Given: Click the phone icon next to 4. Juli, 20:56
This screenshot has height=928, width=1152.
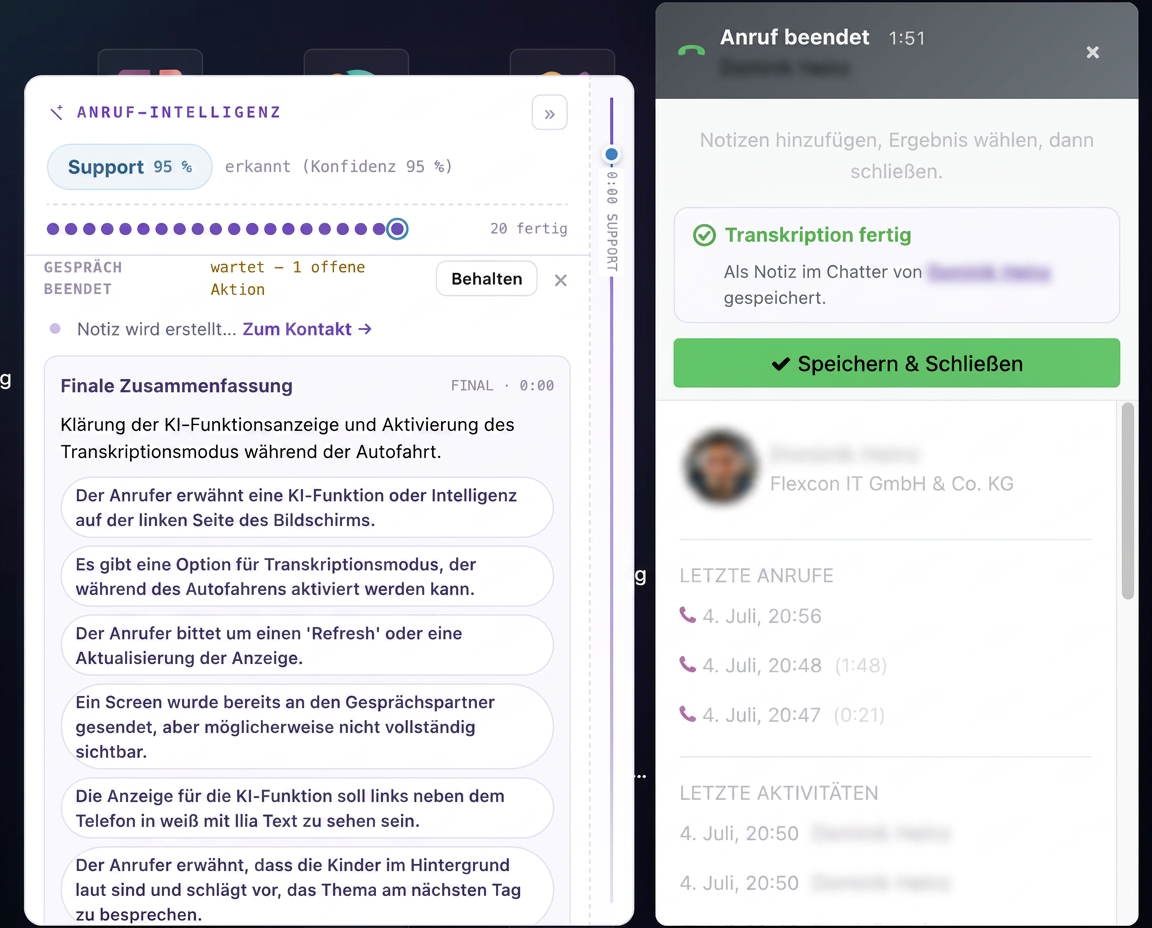Looking at the screenshot, I should point(687,615).
